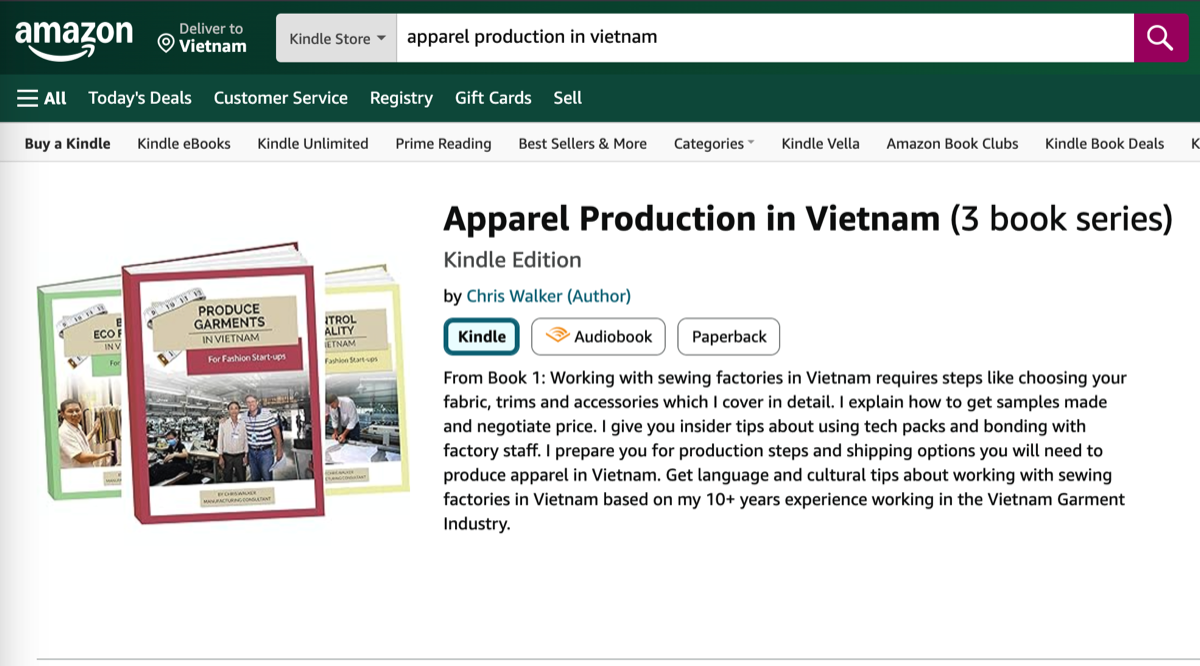Open Best Sellers & More tab
The height and width of the screenshot is (666, 1200).
582,144
